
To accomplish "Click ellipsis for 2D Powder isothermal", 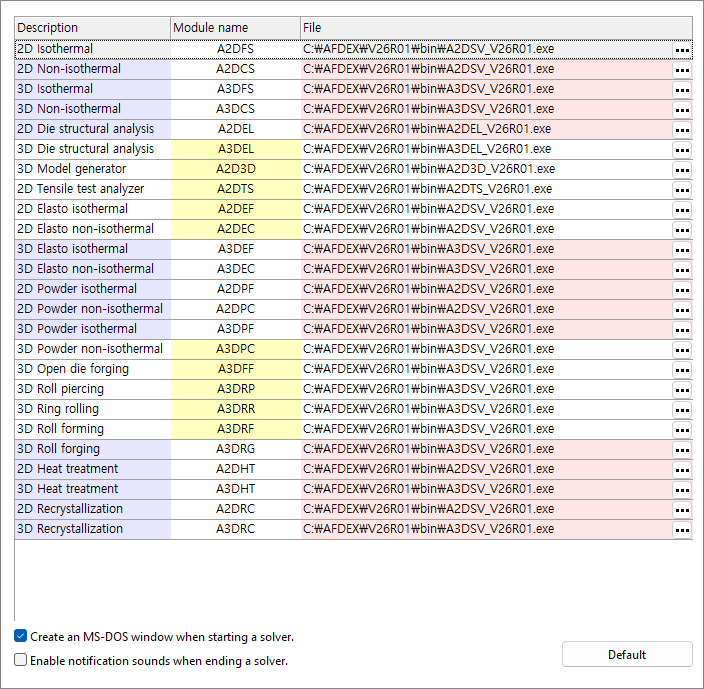I will (682, 290).
